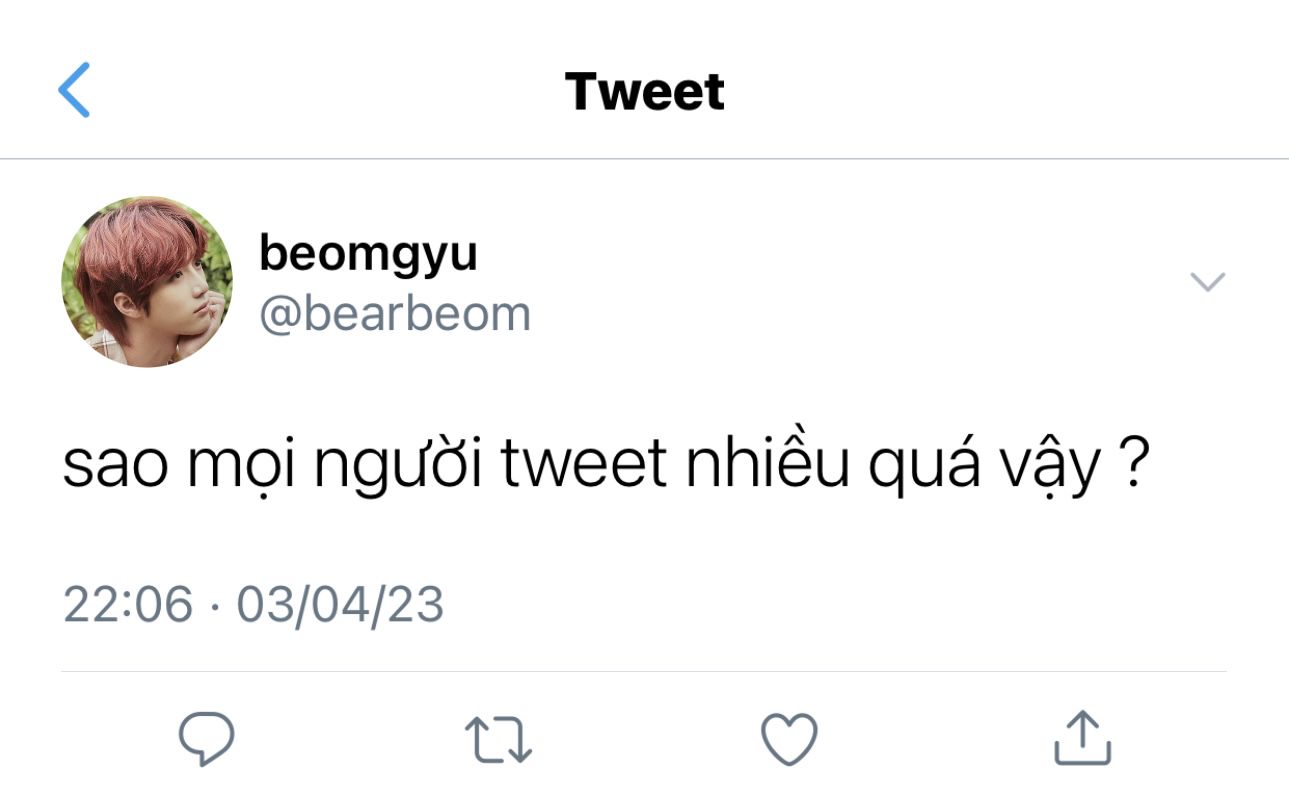
Task: Click the tweet timestamp 22:06
Action: 128,604
